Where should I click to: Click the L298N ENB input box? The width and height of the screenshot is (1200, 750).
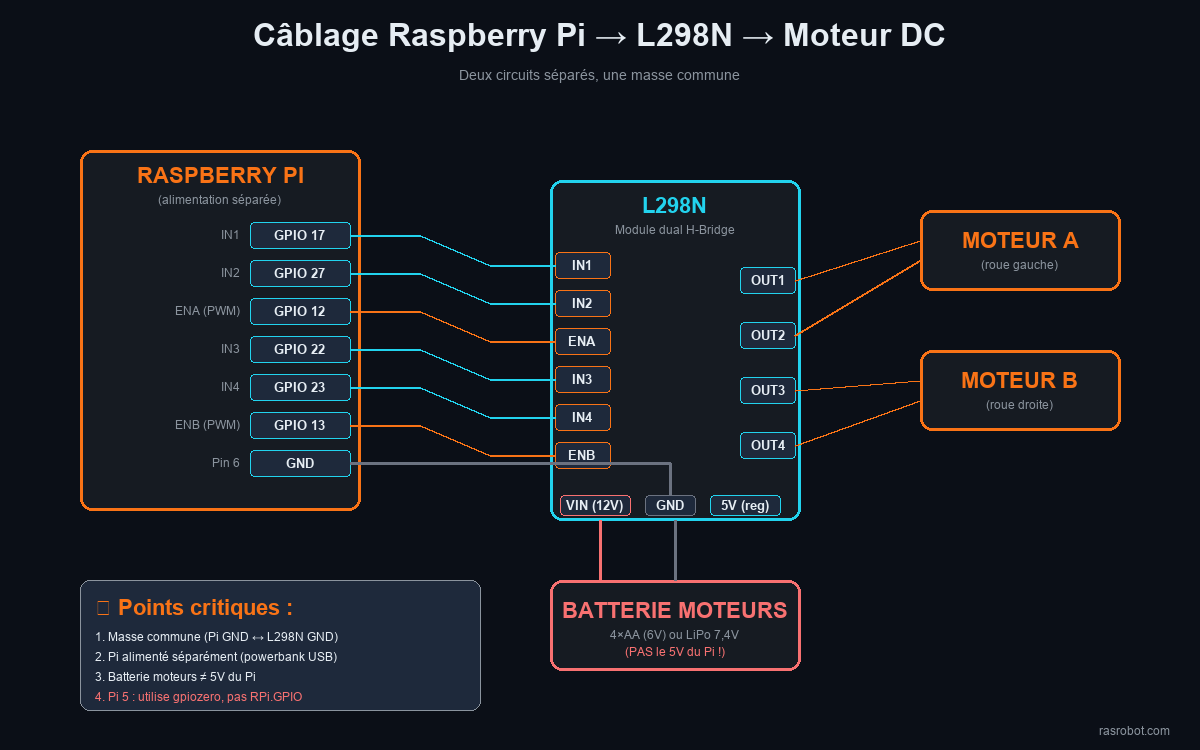click(x=582, y=455)
